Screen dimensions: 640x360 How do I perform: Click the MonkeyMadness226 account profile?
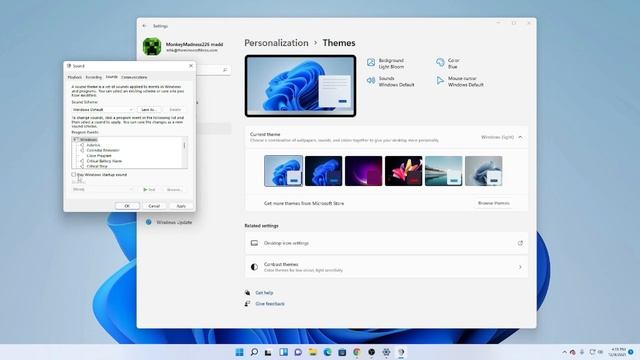pos(183,47)
